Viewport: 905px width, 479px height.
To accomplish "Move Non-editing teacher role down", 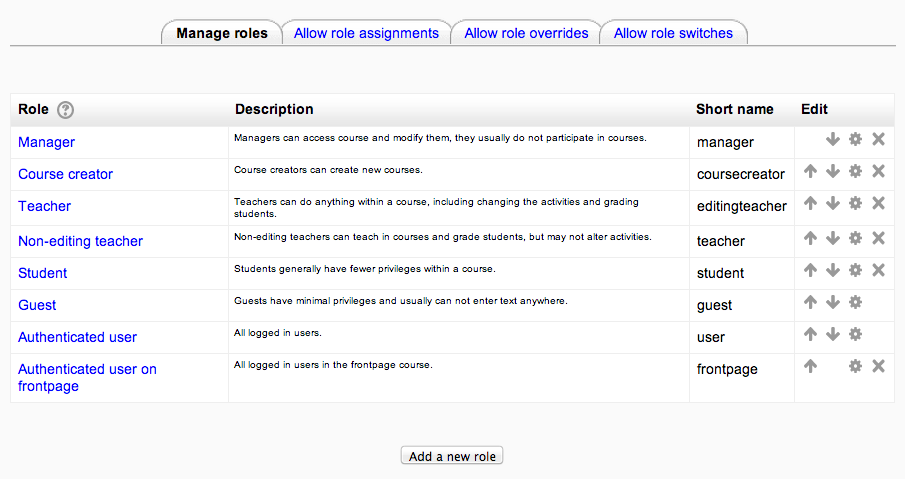I will pos(832,238).
